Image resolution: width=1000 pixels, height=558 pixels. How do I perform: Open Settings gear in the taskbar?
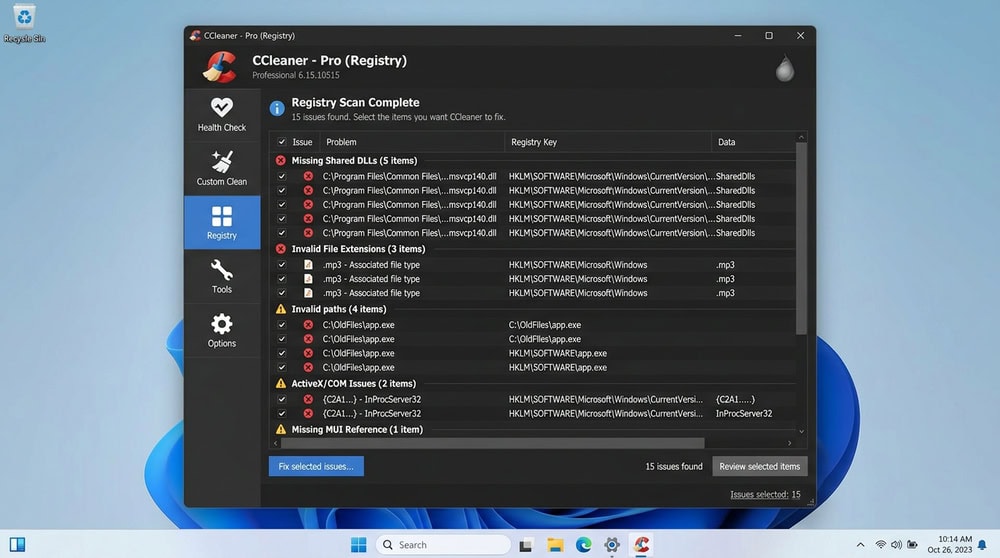tap(612, 545)
